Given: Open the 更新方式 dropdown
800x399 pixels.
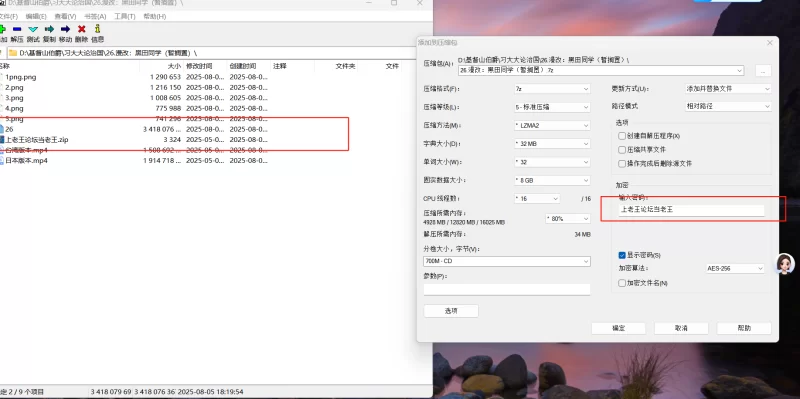Looking at the screenshot, I should 728,89.
